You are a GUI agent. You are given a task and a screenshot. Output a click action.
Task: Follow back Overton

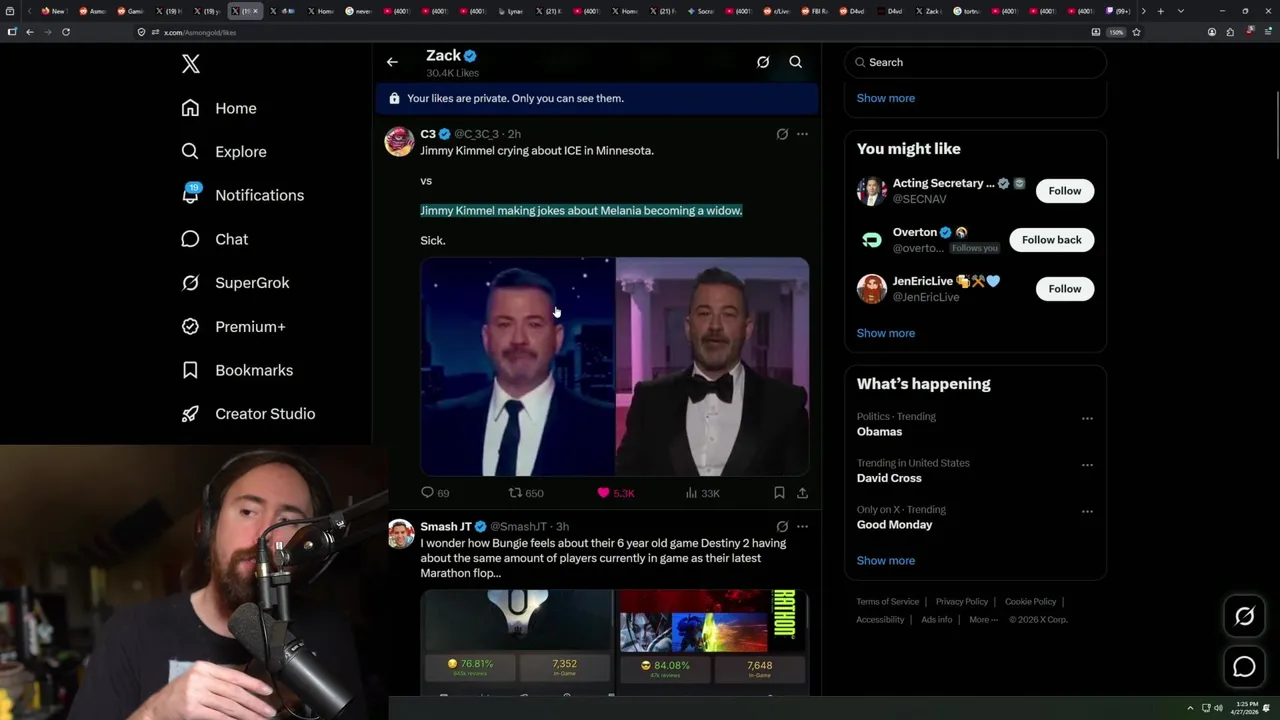coord(1051,240)
